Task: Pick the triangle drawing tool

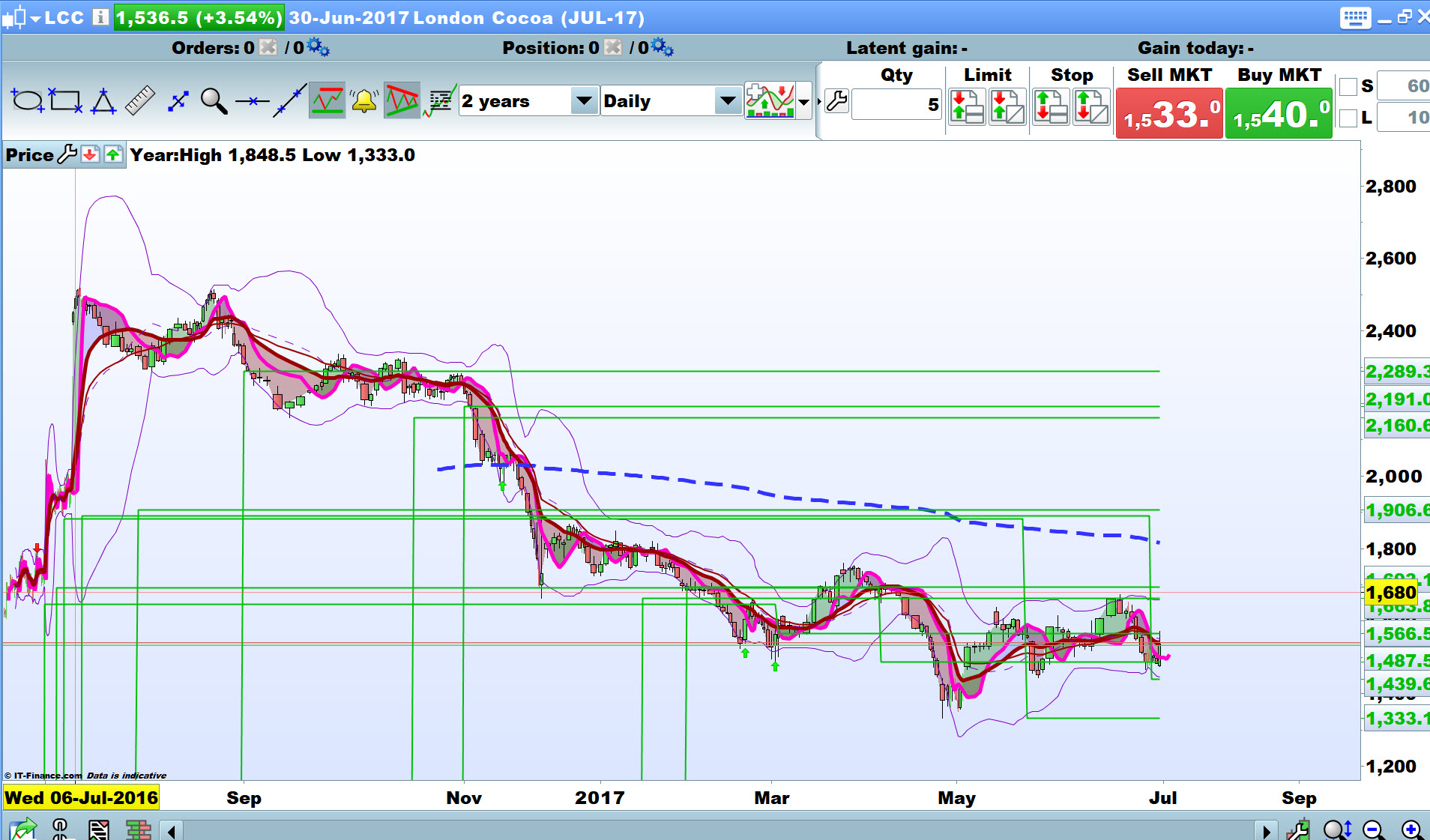Action: [x=103, y=100]
